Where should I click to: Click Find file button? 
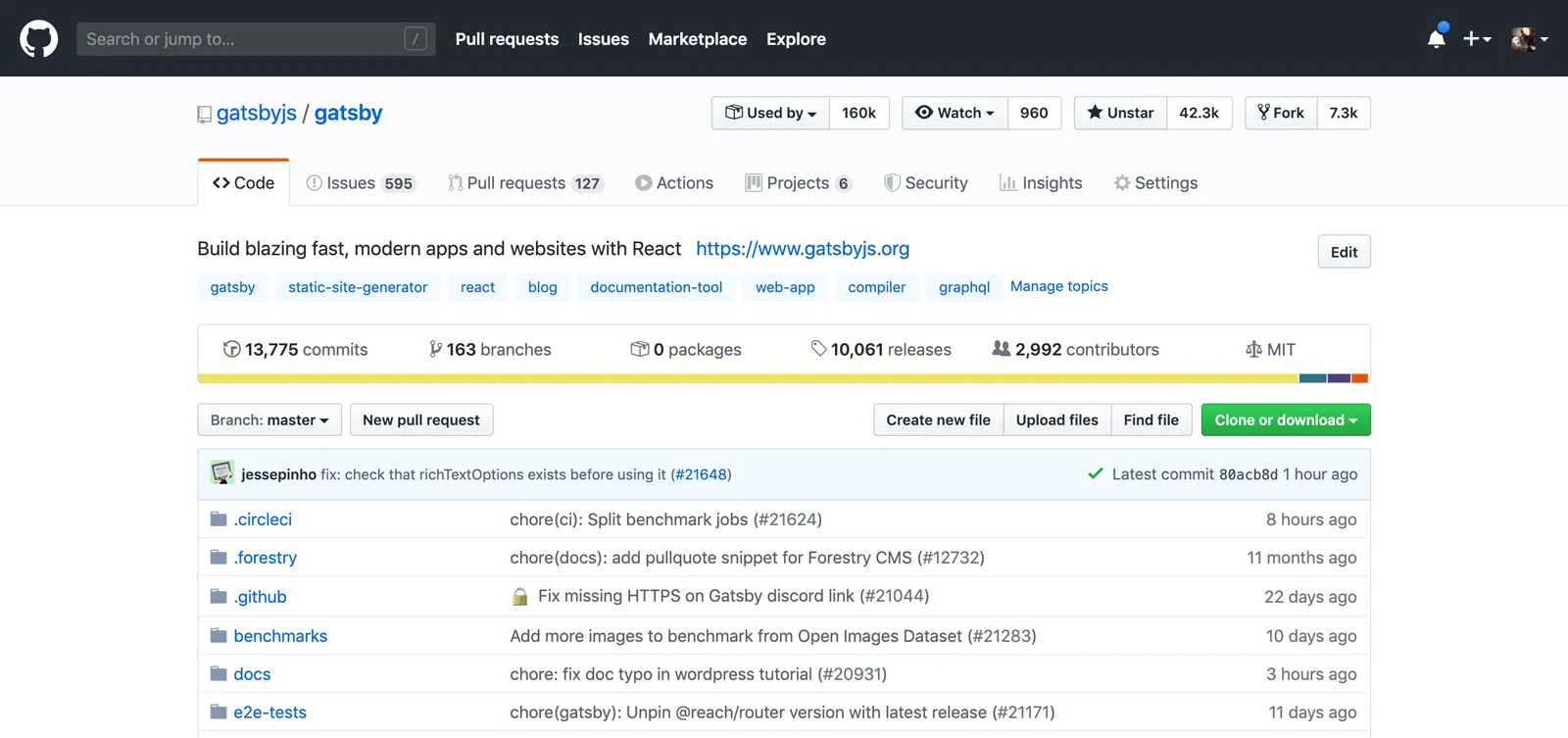point(1151,419)
